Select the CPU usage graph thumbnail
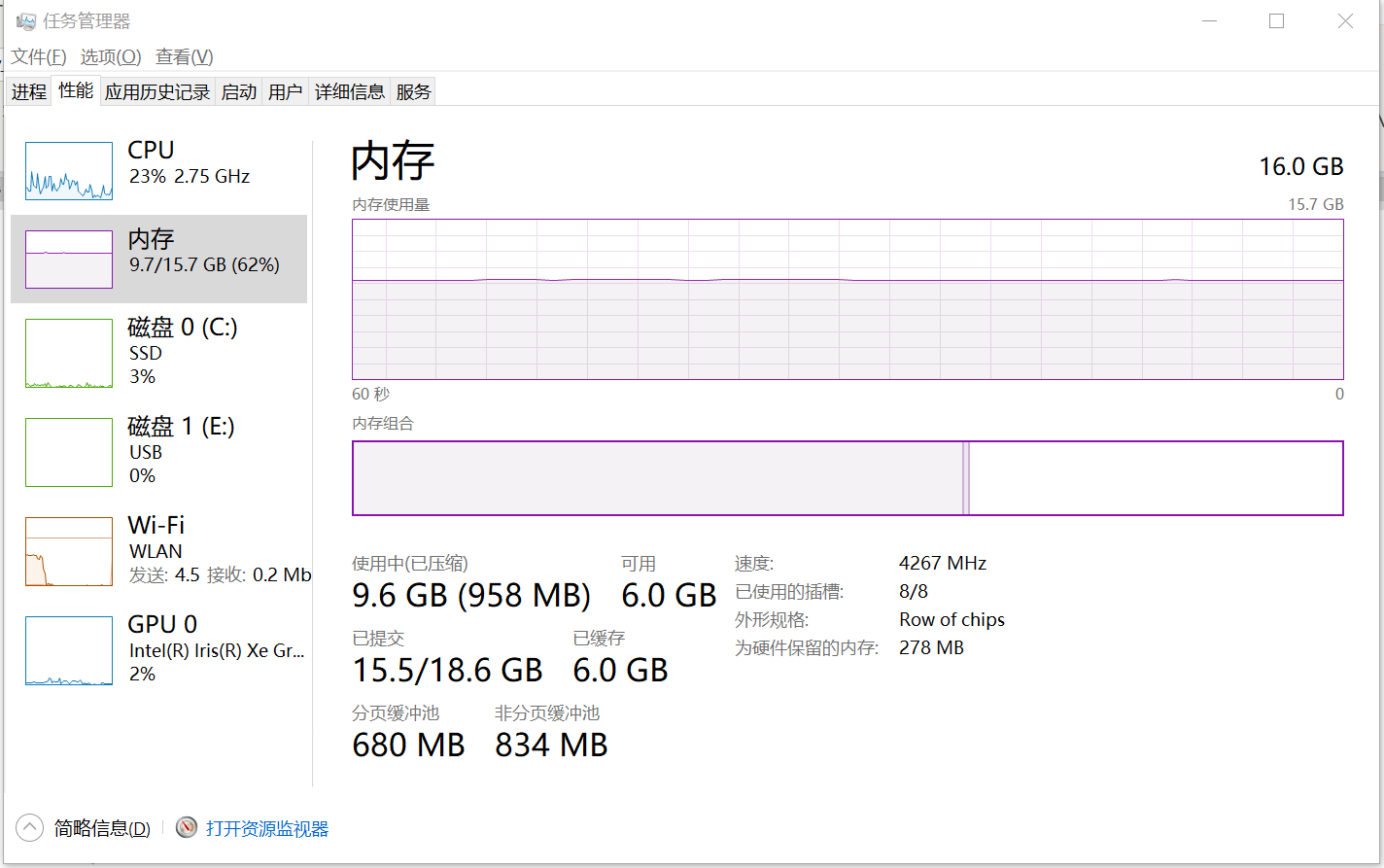1384x868 pixels. click(x=69, y=171)
